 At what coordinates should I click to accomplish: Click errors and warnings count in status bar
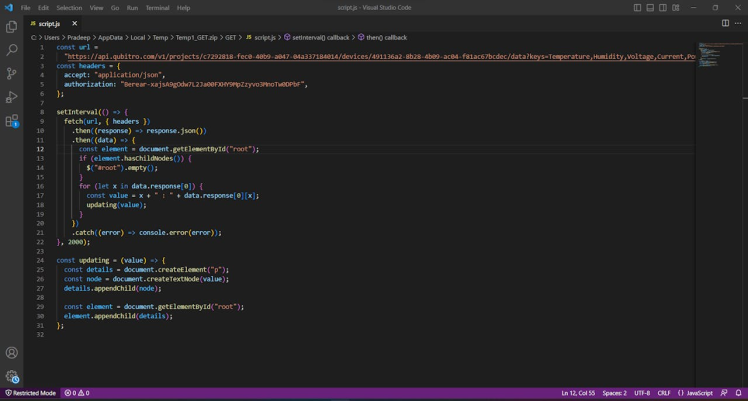(x=77, y=393)
